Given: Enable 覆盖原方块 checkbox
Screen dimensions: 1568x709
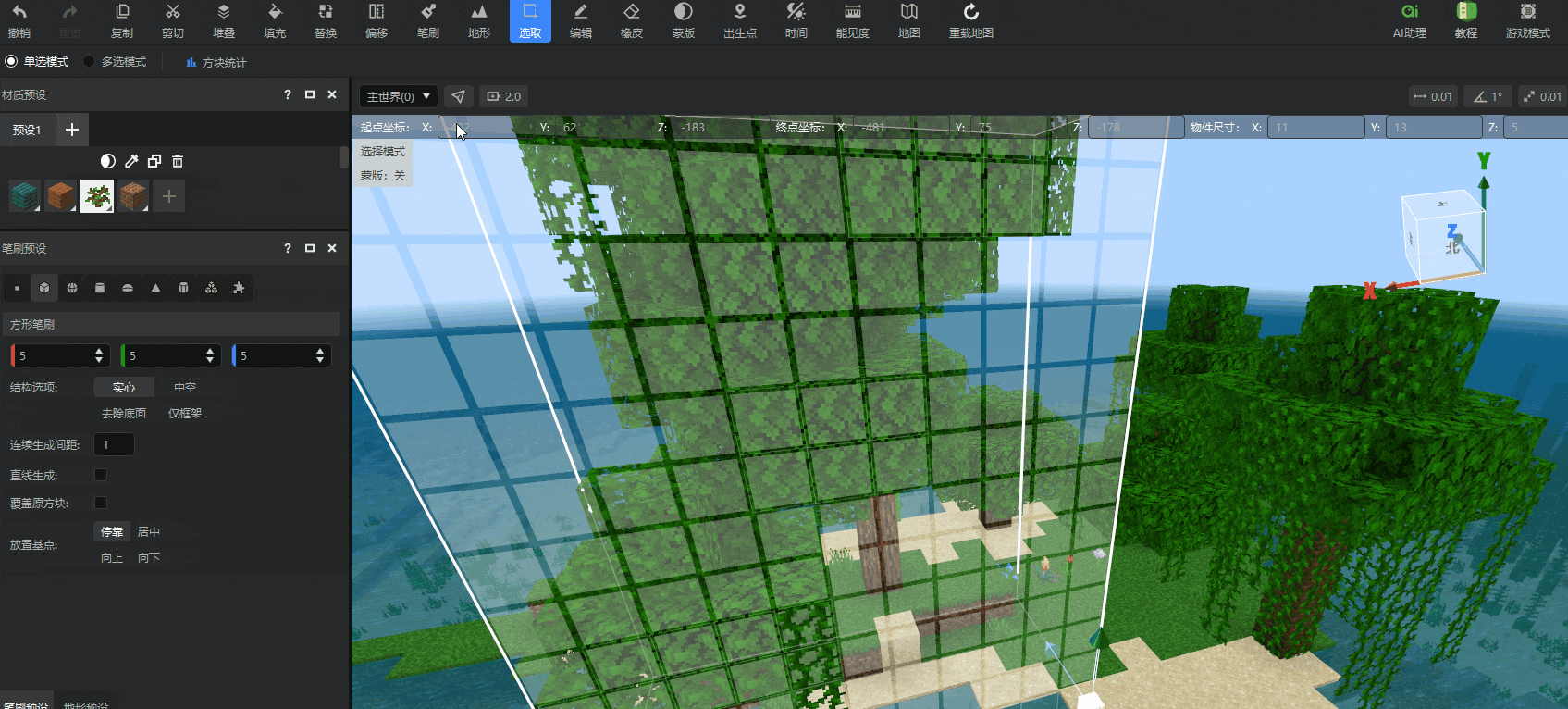Looking at the screenshot, I should click(x=101, y=503).
